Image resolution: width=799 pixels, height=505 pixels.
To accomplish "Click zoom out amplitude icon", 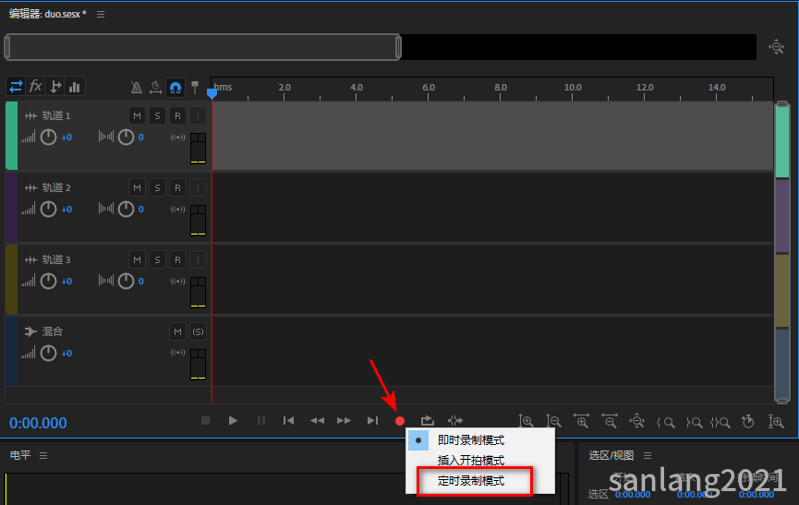I will click(553, 421).
